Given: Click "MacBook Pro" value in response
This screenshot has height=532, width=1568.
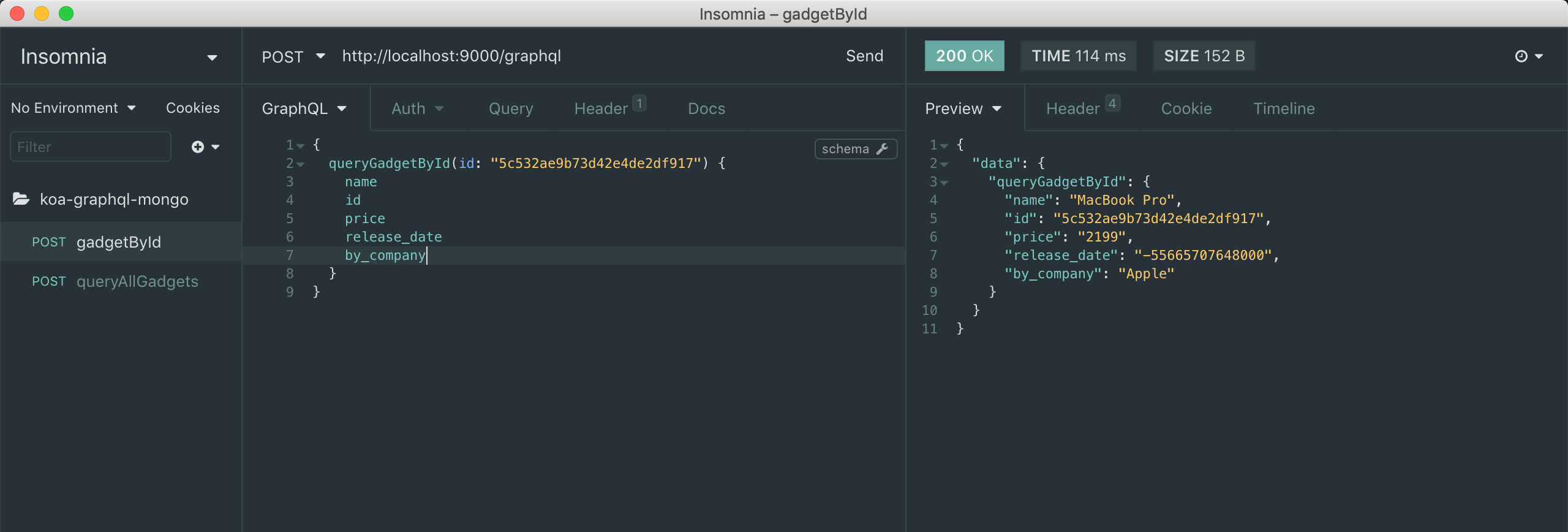Looking at the screenshot, I should (1121, 200).
